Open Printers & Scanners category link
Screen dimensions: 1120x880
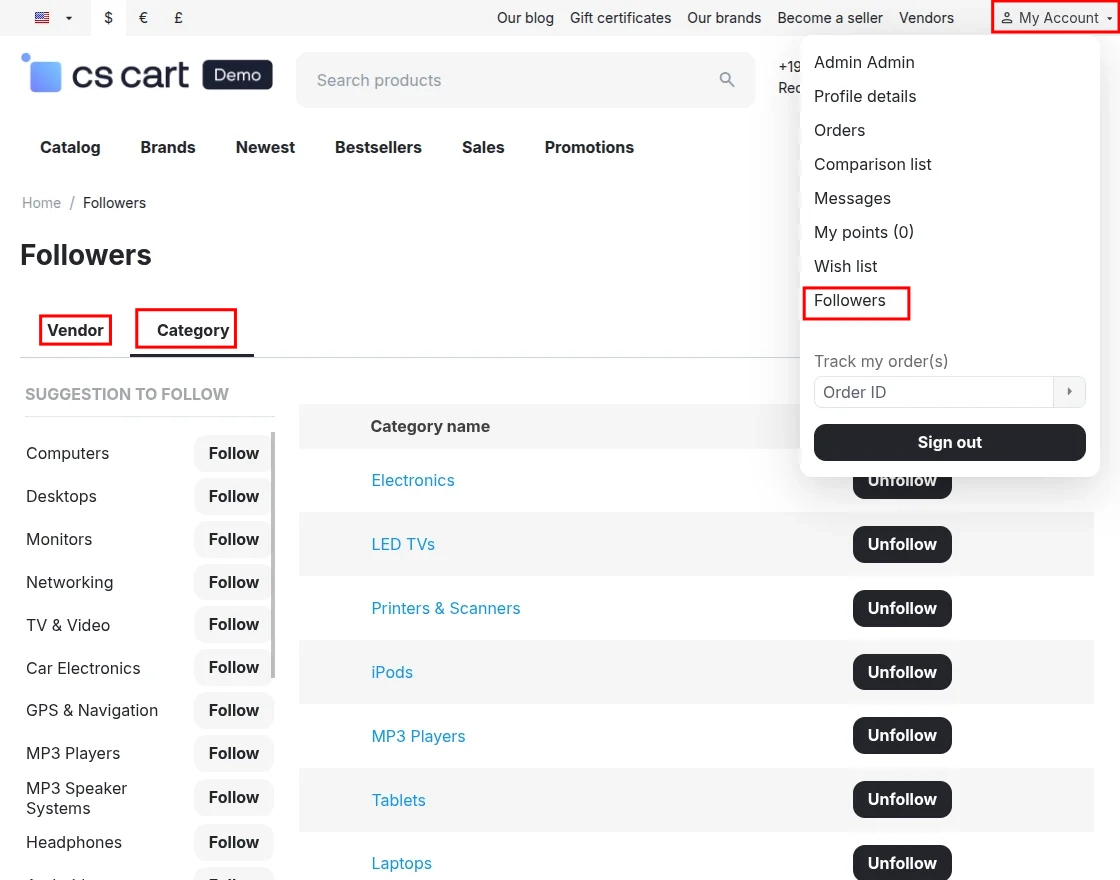pos(446,608)
